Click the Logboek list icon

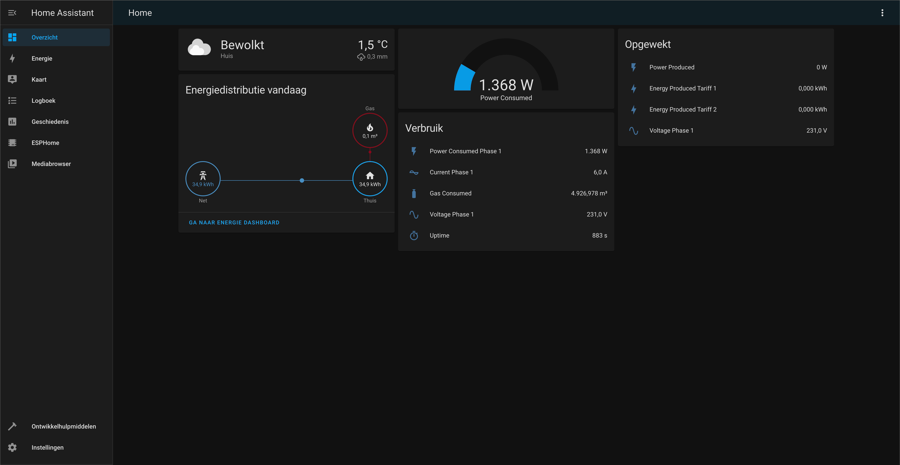click(12, 100)
